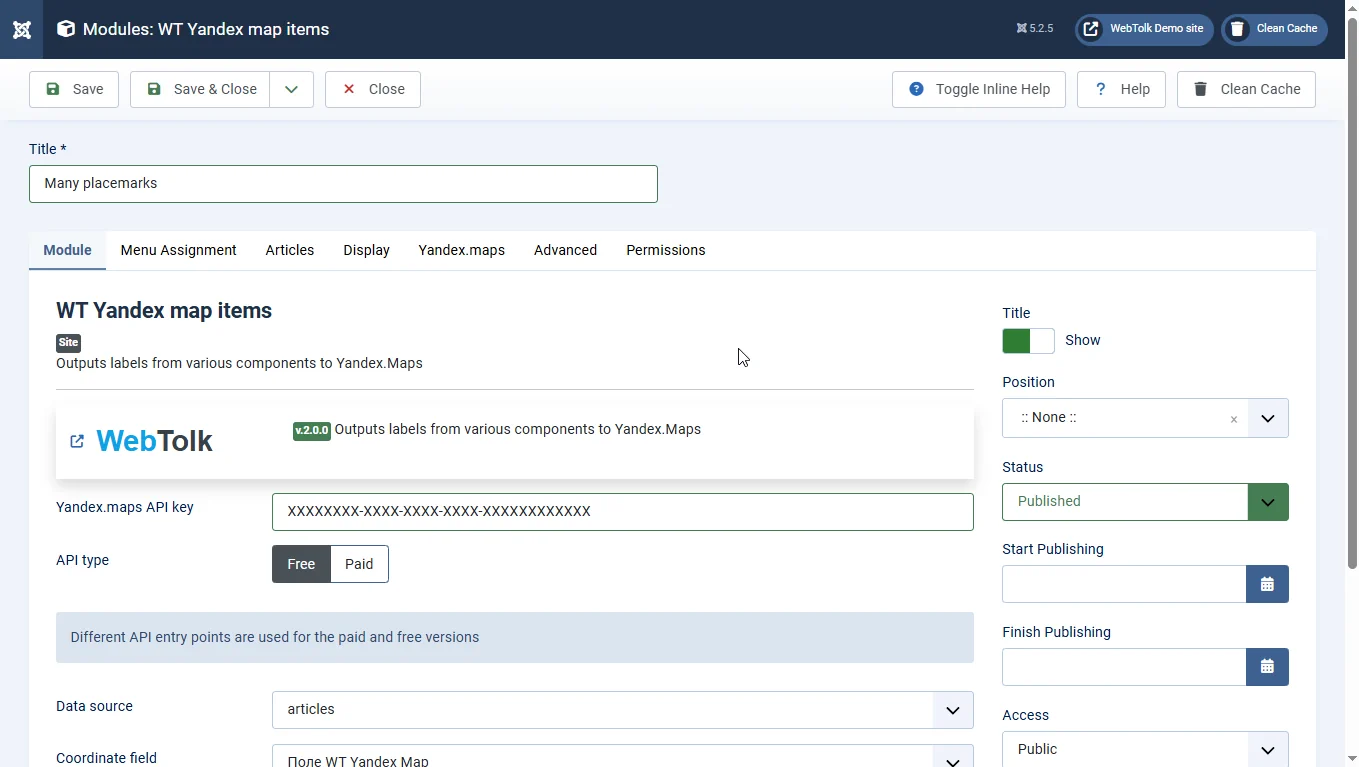Select the Paid API type
The height and width of the screenshot is (767, 1359).
tap(359, 564)
